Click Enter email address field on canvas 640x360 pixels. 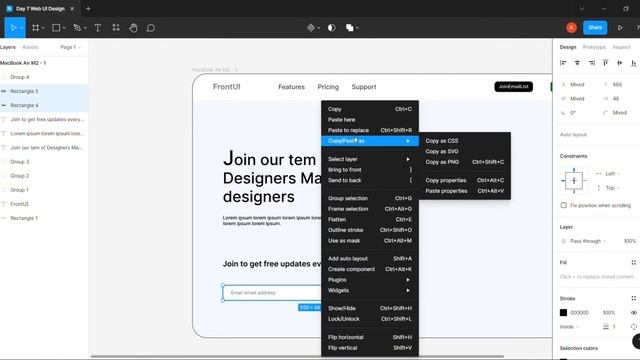272,293
